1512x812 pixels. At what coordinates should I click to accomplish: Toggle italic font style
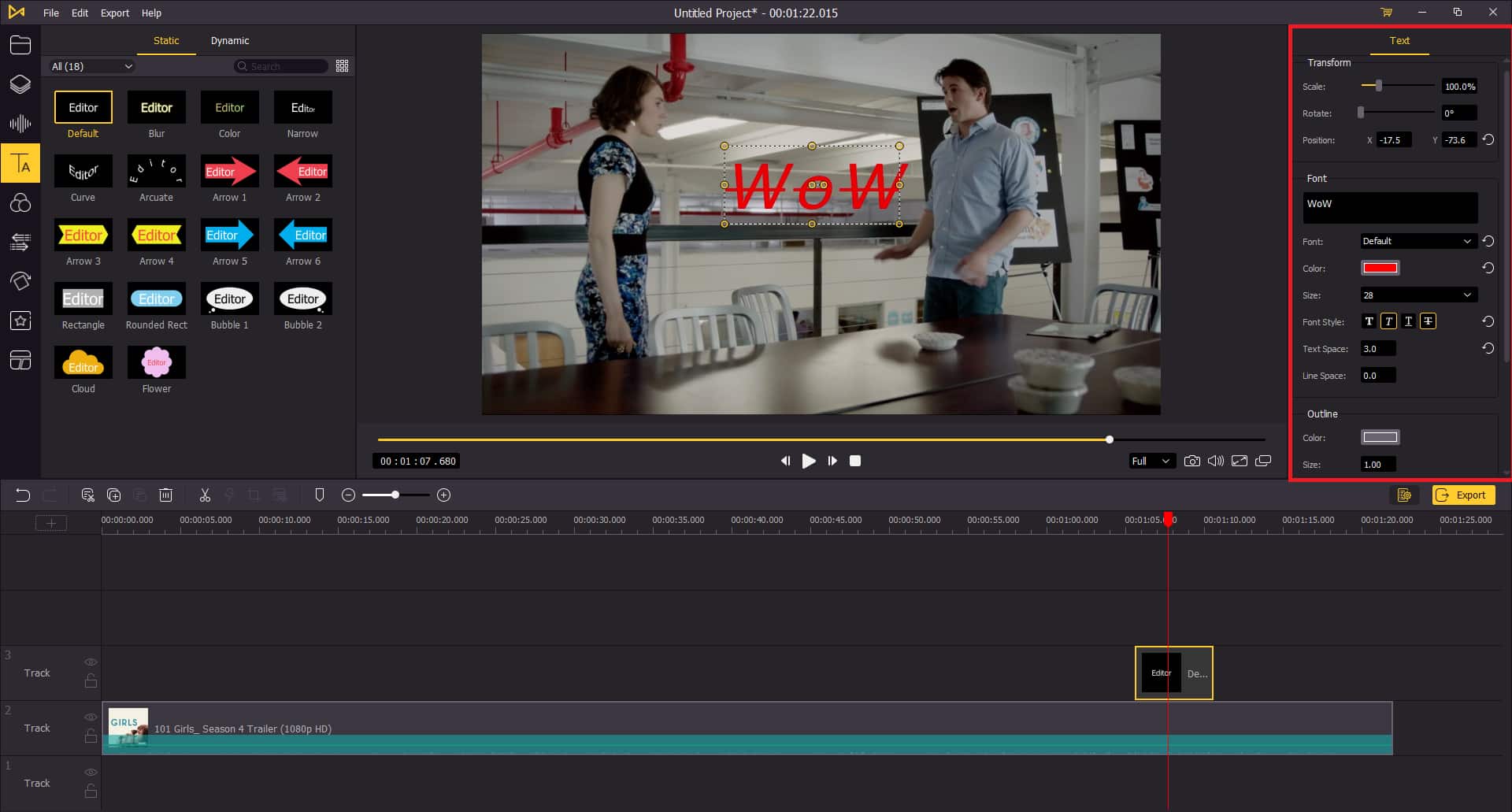coord(1388,321)
